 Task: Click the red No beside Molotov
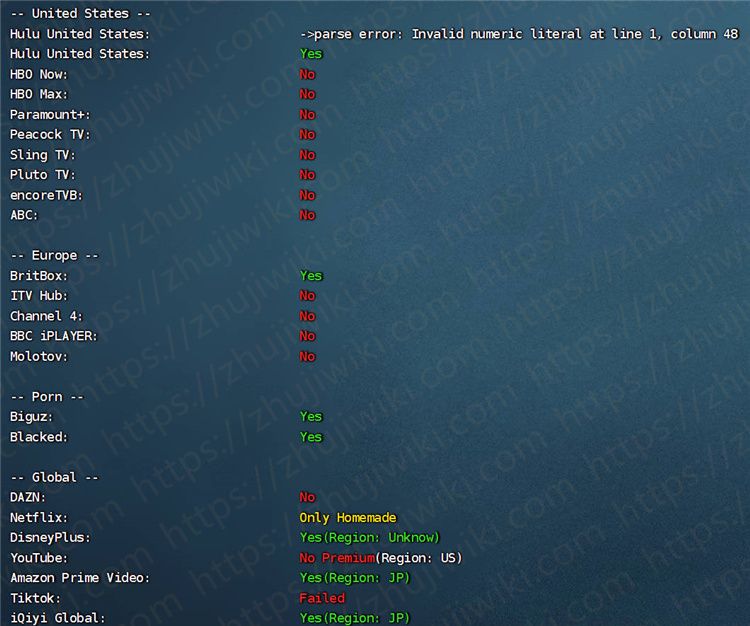308,356
